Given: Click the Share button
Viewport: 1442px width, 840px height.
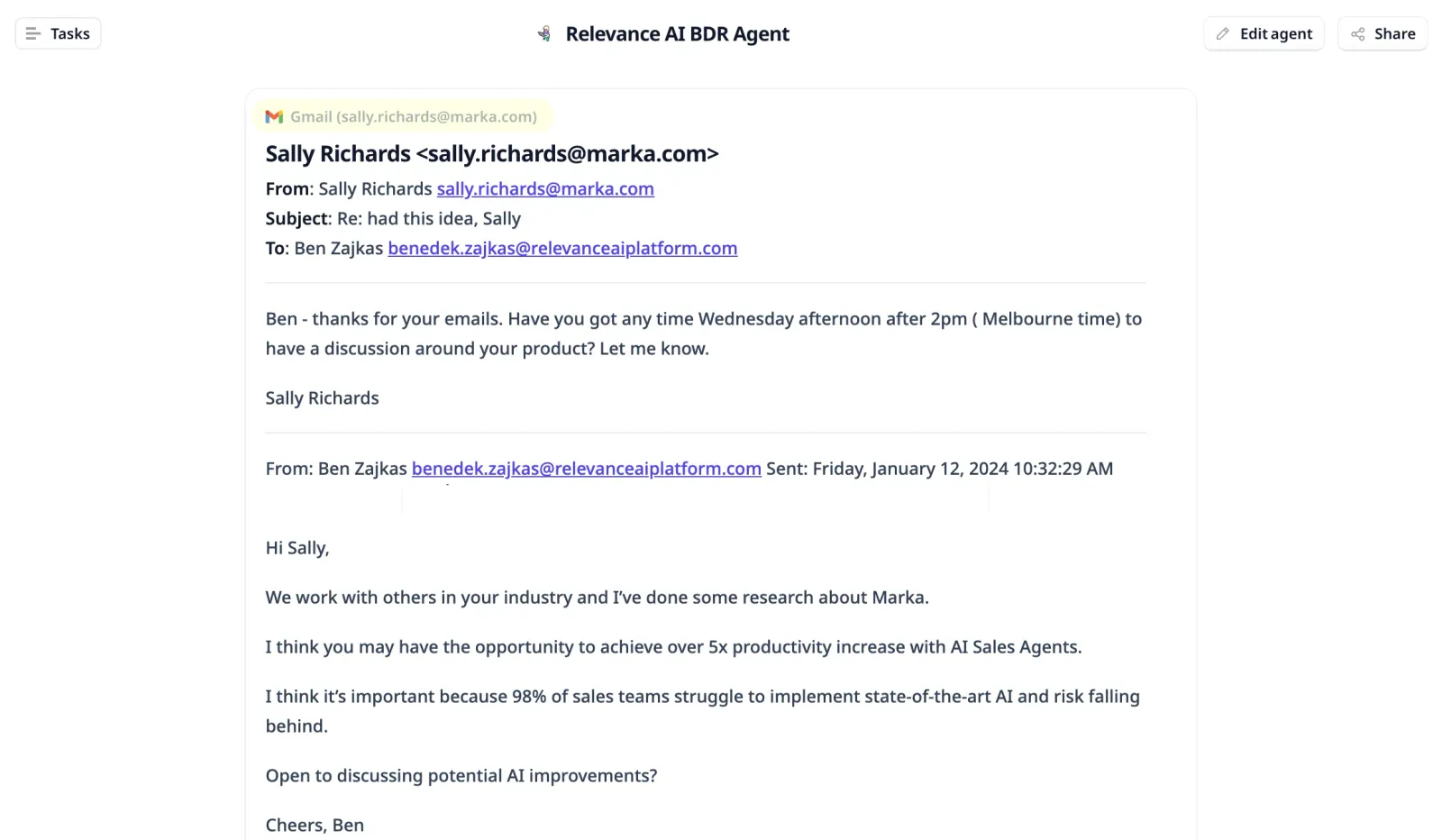Looking at the screenshot, I should [x=1383, y=33].
